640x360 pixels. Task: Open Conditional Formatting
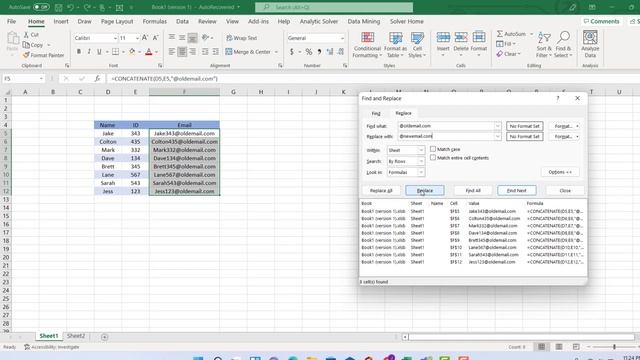[367, 45]
